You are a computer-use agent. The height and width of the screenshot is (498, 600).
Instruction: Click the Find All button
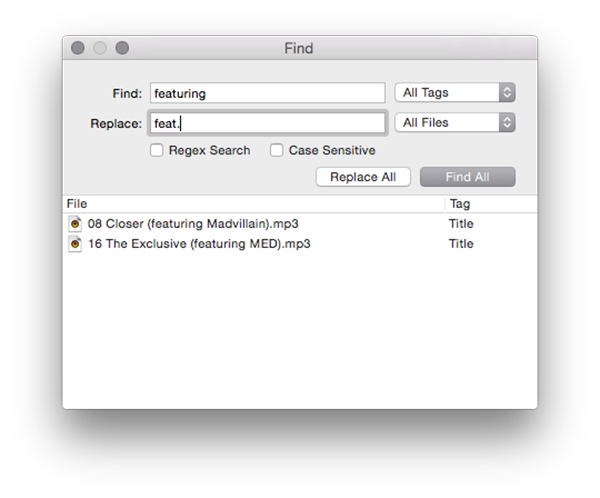(467, 177)
